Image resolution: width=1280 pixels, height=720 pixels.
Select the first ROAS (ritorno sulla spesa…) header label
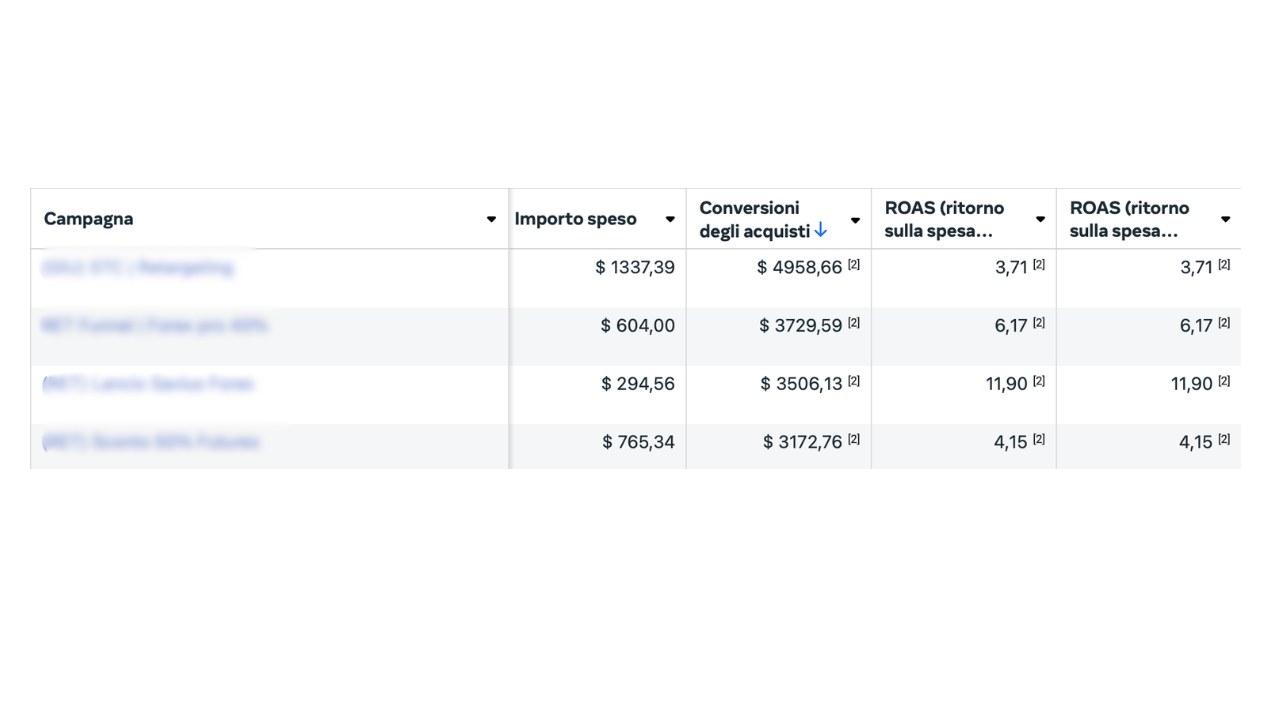[945, 219]
